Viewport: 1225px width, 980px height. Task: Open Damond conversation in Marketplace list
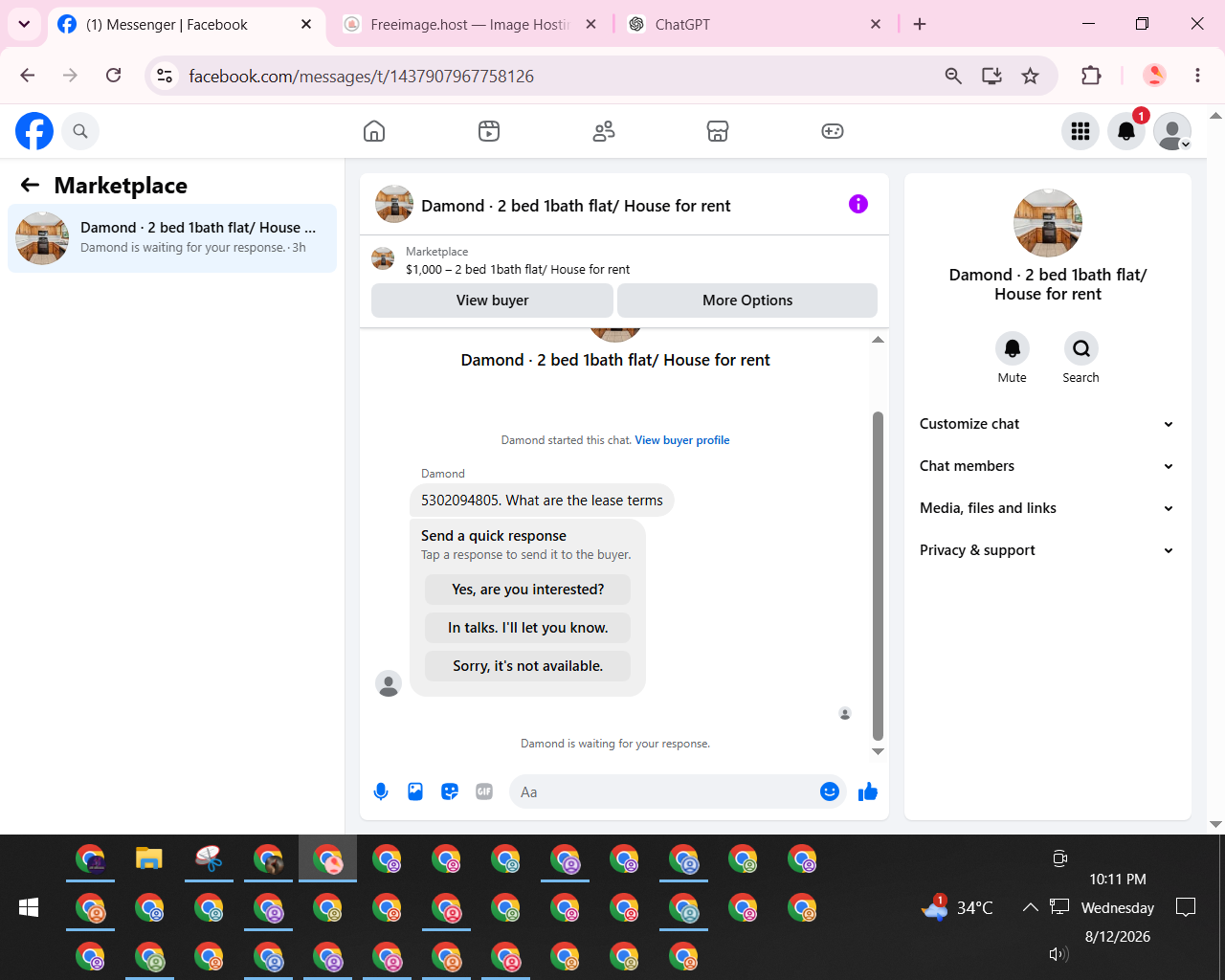click(x=172, y=238)
